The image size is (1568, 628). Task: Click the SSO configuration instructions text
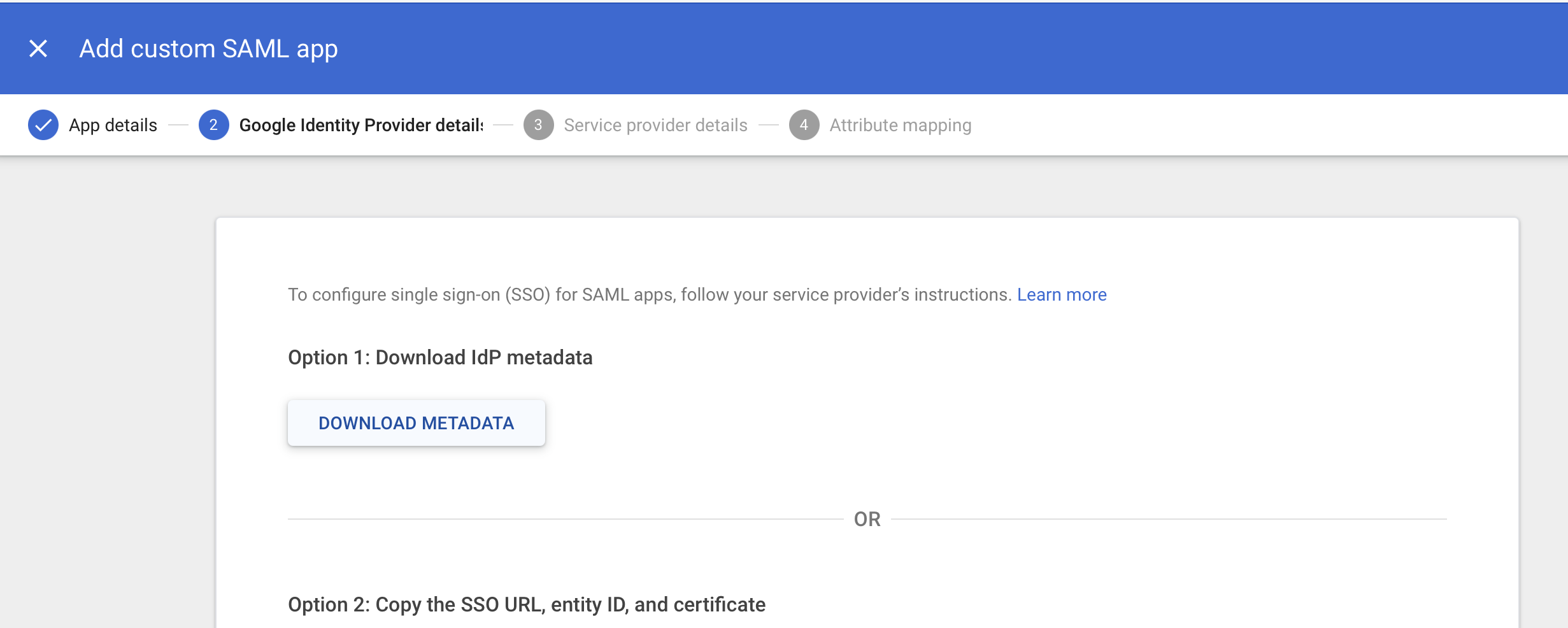tap(650, 294)
